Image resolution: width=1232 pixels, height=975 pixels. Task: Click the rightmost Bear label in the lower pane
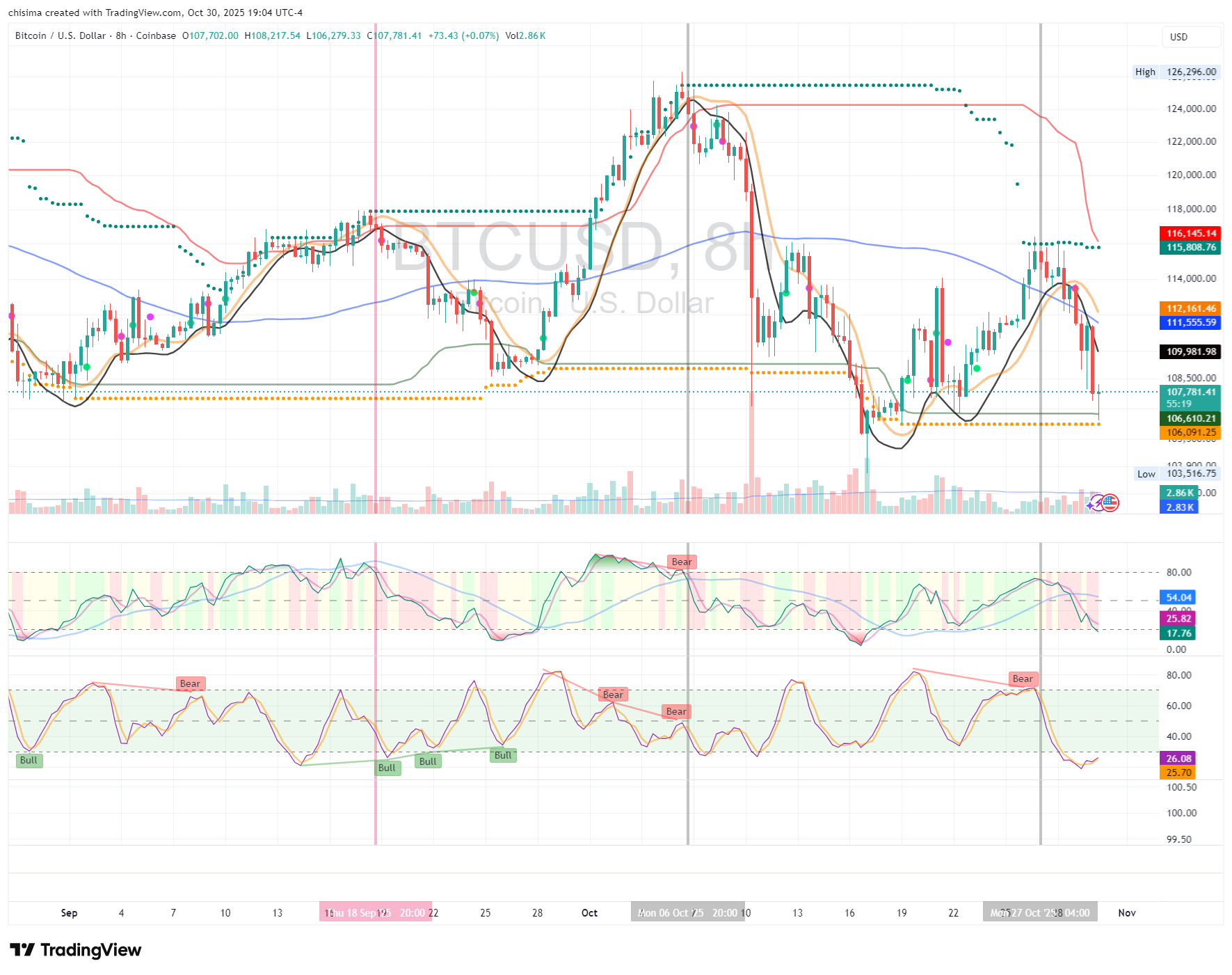coord(1023,679)
